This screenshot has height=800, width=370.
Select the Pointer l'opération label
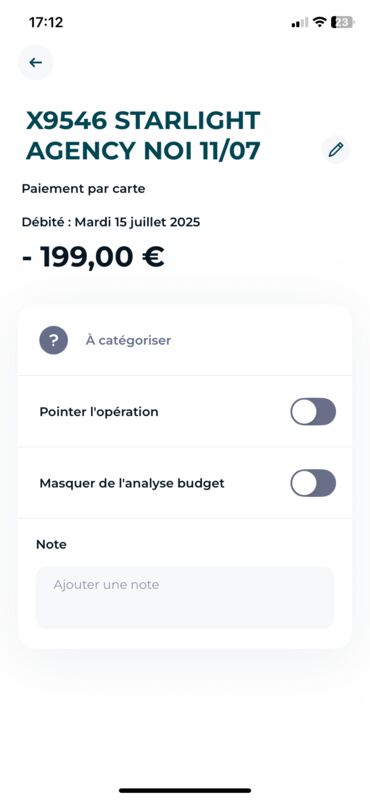point(99,412)
